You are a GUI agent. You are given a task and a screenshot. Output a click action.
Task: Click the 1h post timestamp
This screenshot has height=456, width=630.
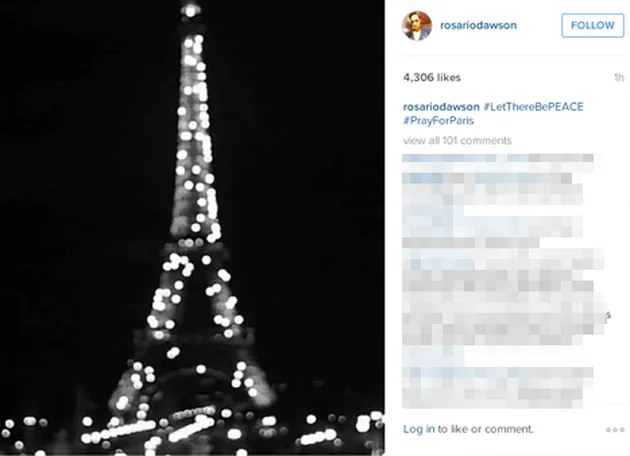619,78
